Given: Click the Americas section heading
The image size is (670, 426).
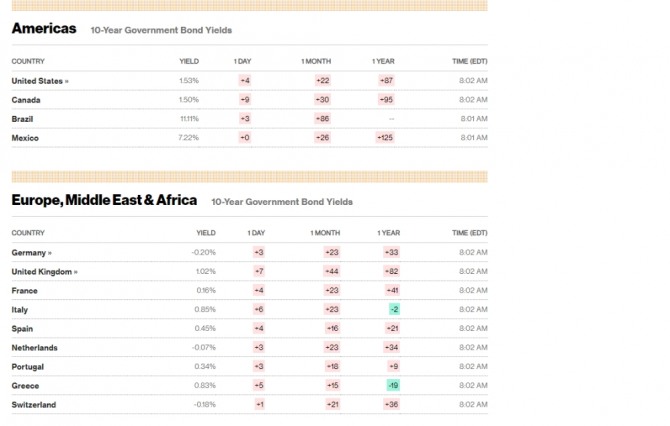Looking at the screenshot, I should 44,29.
